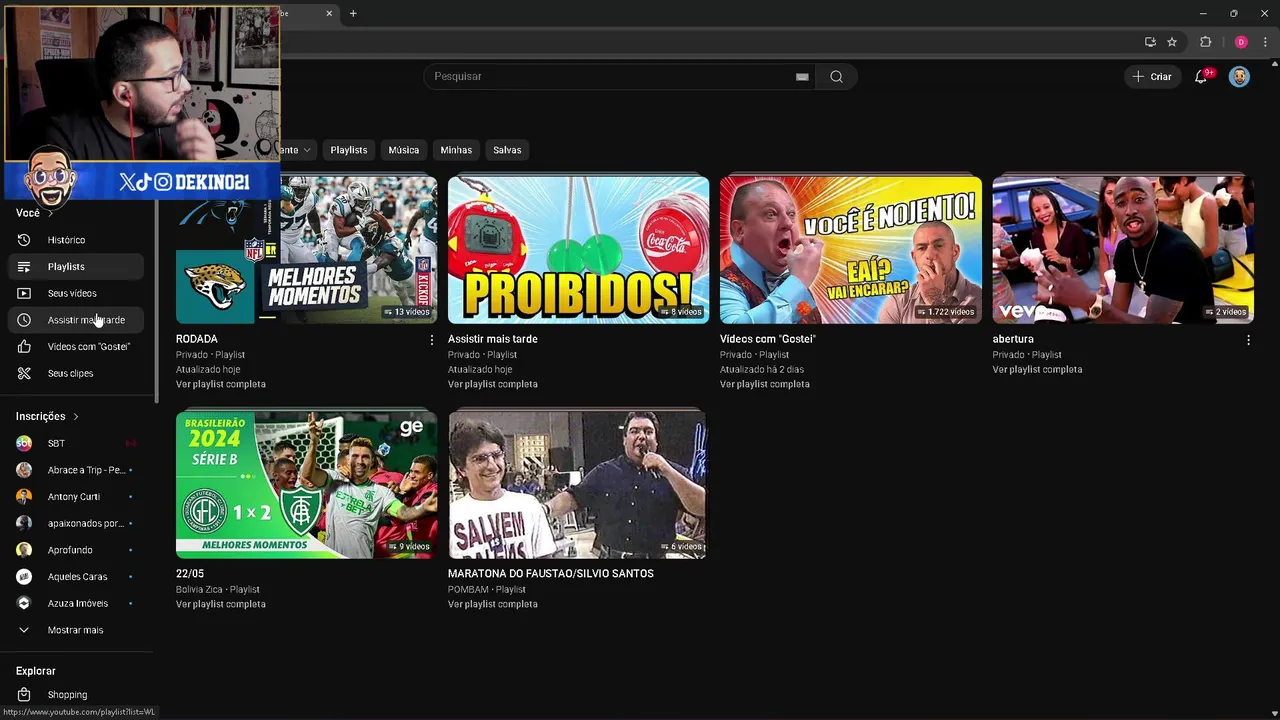The image size is (1280, 720).
Task: Select the Minhas filter chip
Action: [x=456, y=150]
